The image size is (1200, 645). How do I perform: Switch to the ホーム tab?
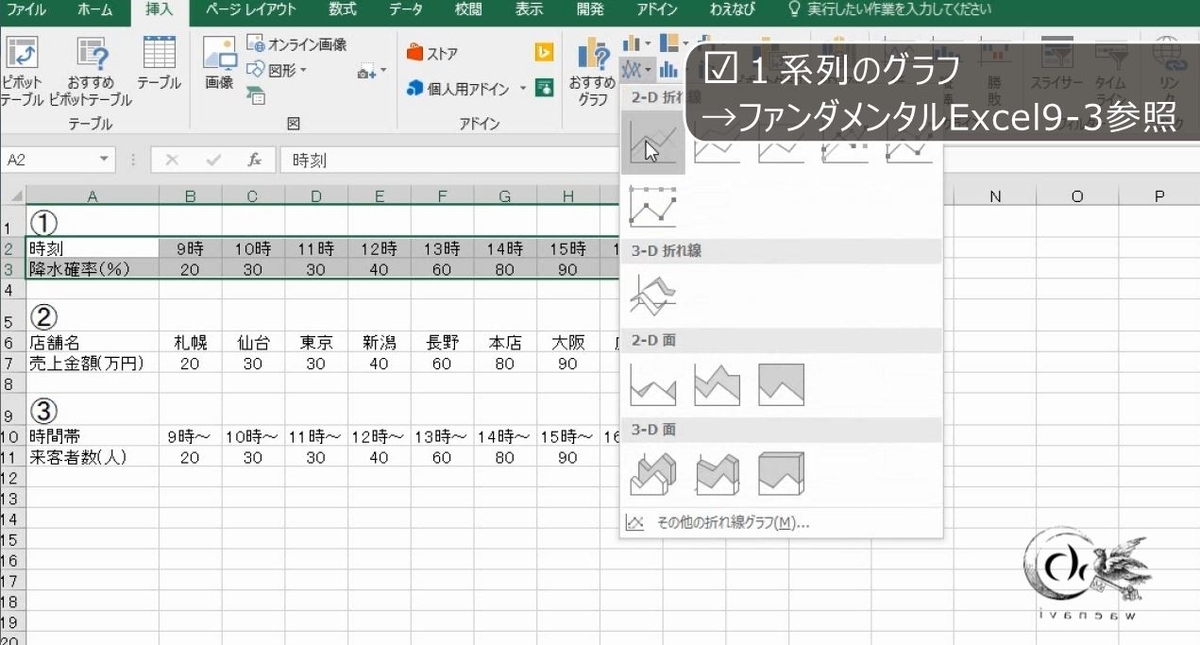(95, 10)
